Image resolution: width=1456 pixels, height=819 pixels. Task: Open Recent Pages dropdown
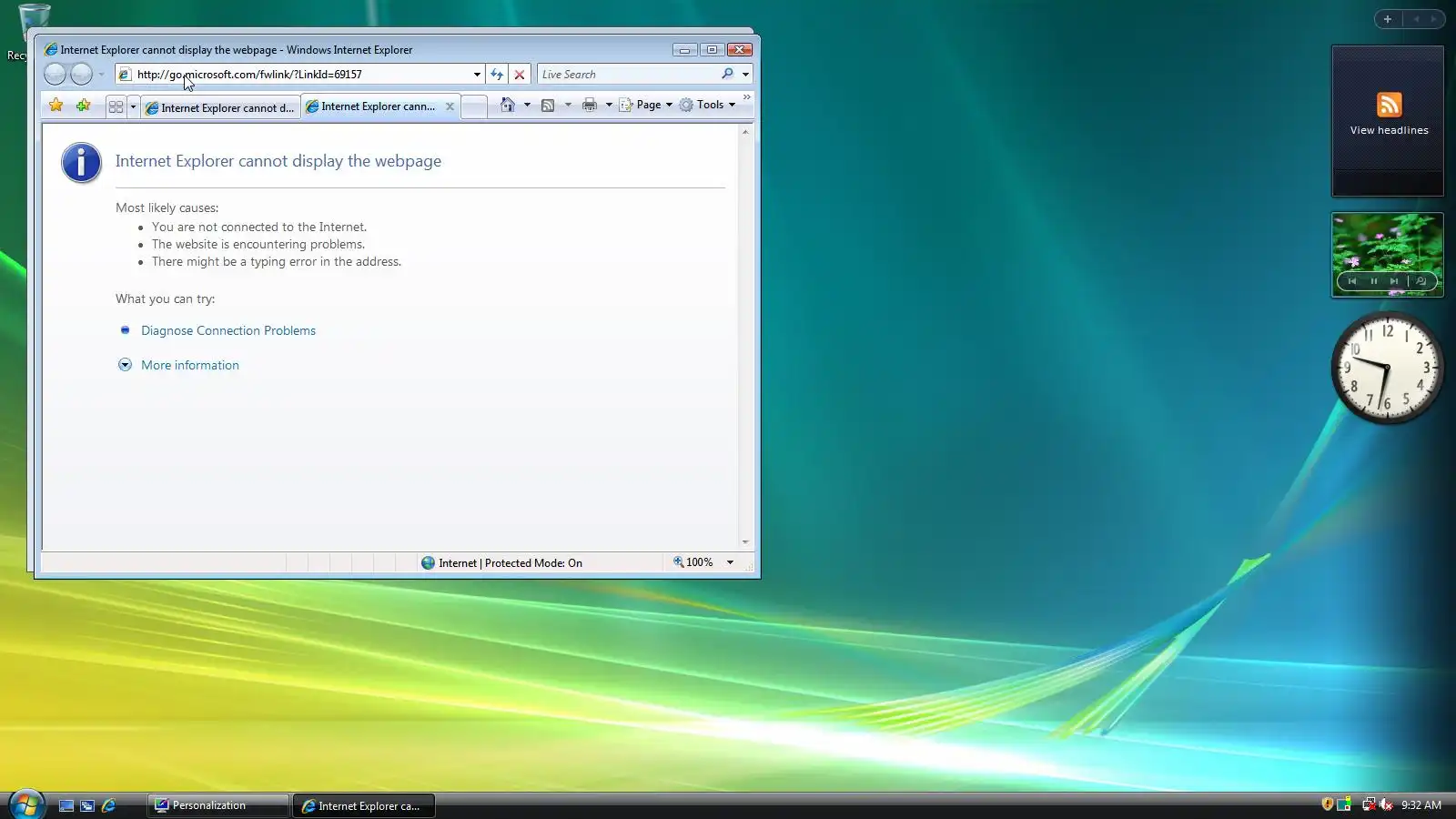point(101,75)
